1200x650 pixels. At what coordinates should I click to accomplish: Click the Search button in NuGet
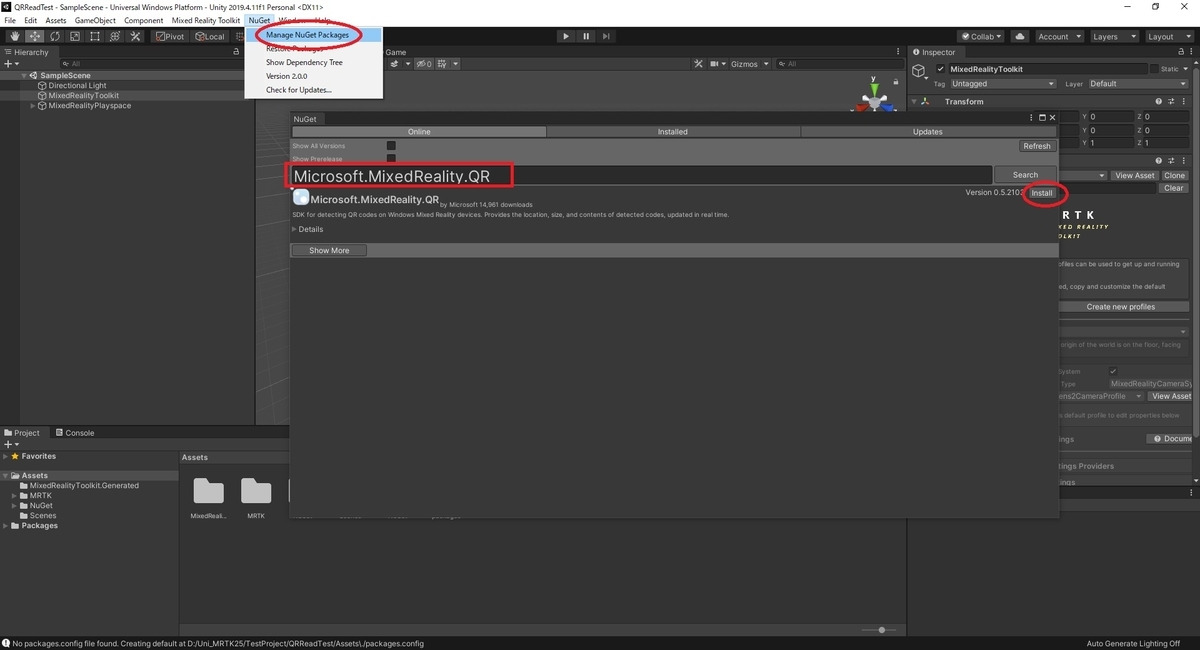(x=1025, y=174)
